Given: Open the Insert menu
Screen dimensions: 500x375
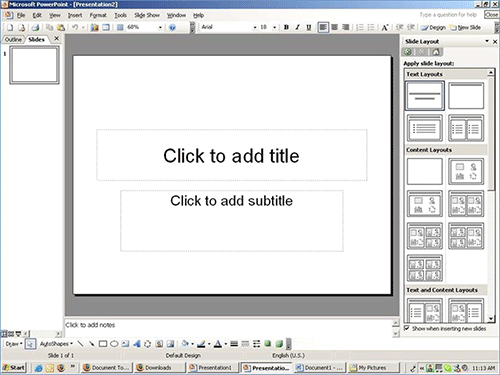Looking at the screenshot, I should tap(75, 15).
